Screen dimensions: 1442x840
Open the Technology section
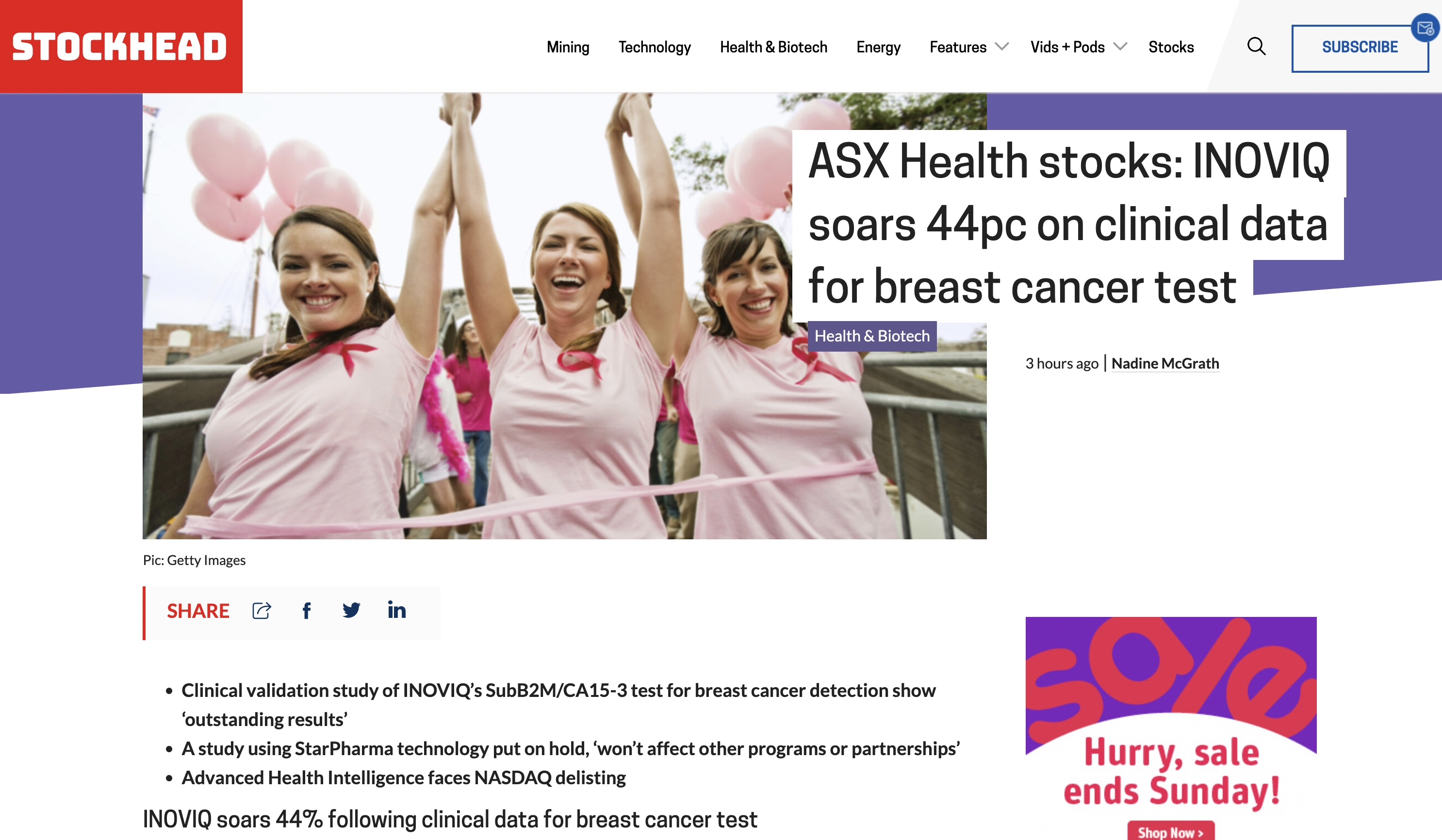point(655,47)
